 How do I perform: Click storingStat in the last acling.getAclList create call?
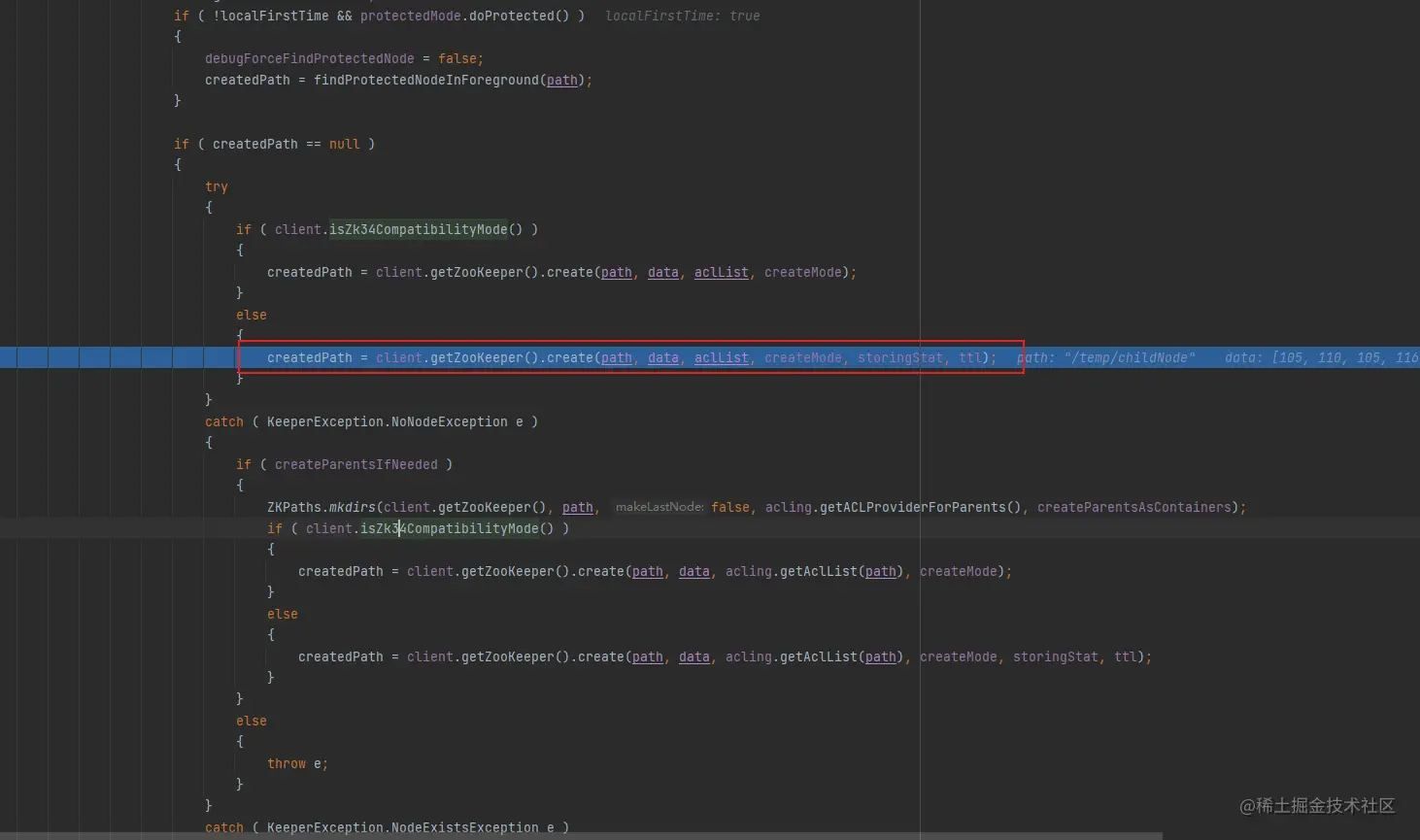click(x=1055, y=656)
